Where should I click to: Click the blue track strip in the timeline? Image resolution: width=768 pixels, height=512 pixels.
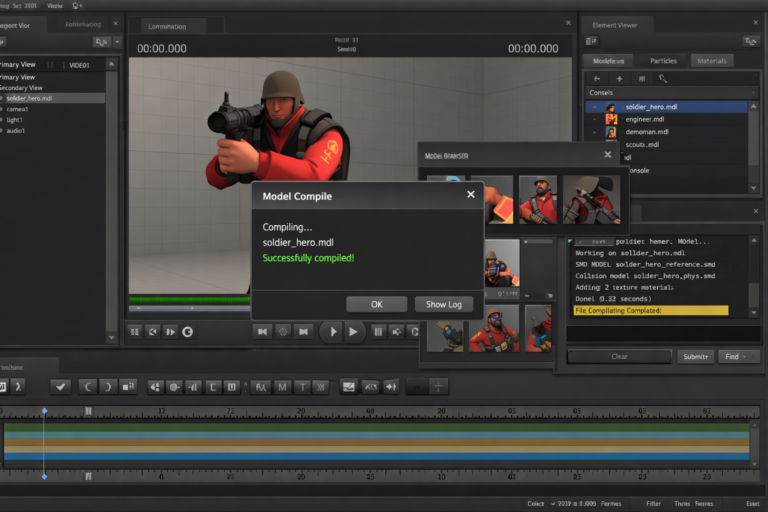(x=376, y=456)
